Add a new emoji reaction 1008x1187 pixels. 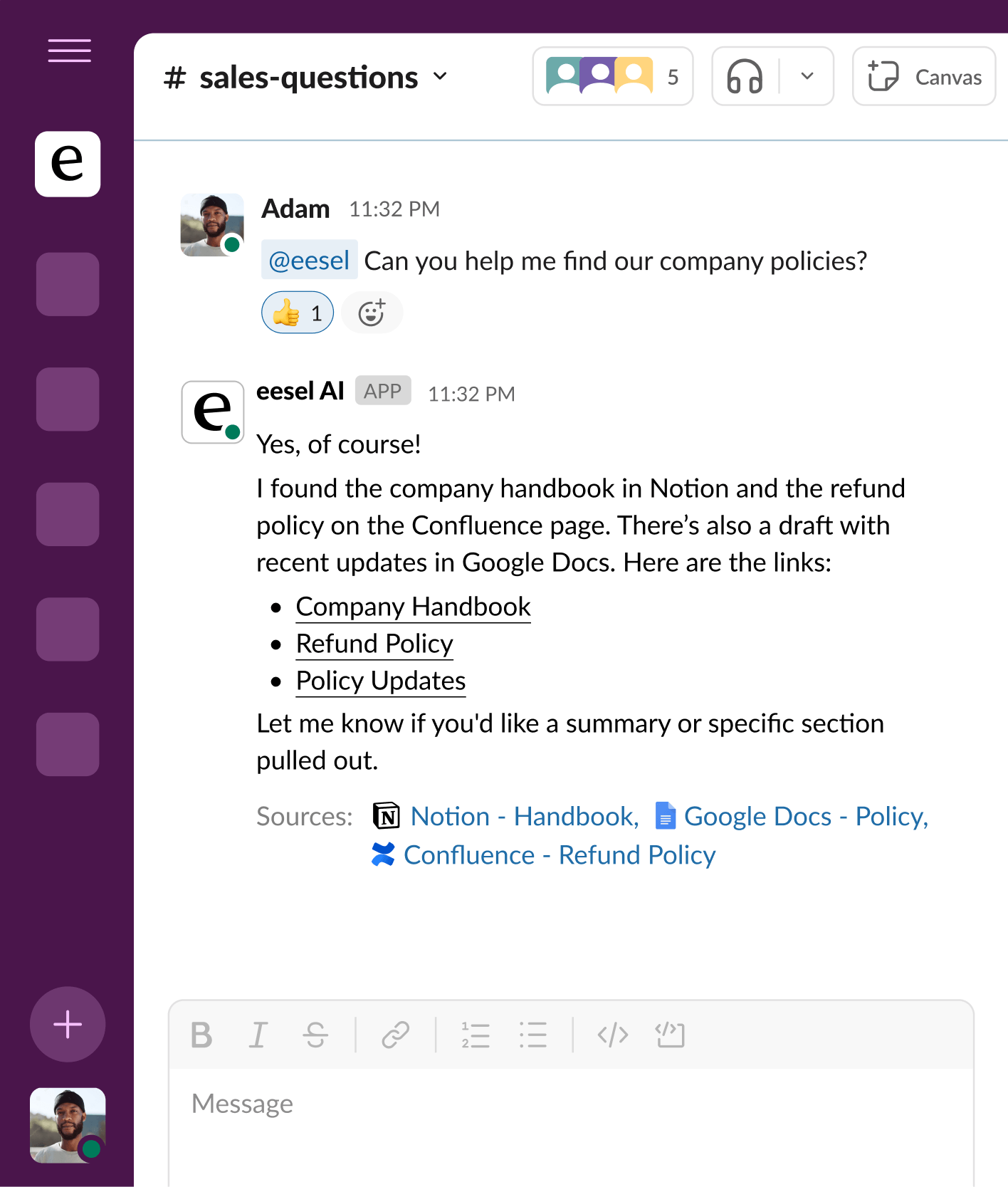[x=372, y=313]
